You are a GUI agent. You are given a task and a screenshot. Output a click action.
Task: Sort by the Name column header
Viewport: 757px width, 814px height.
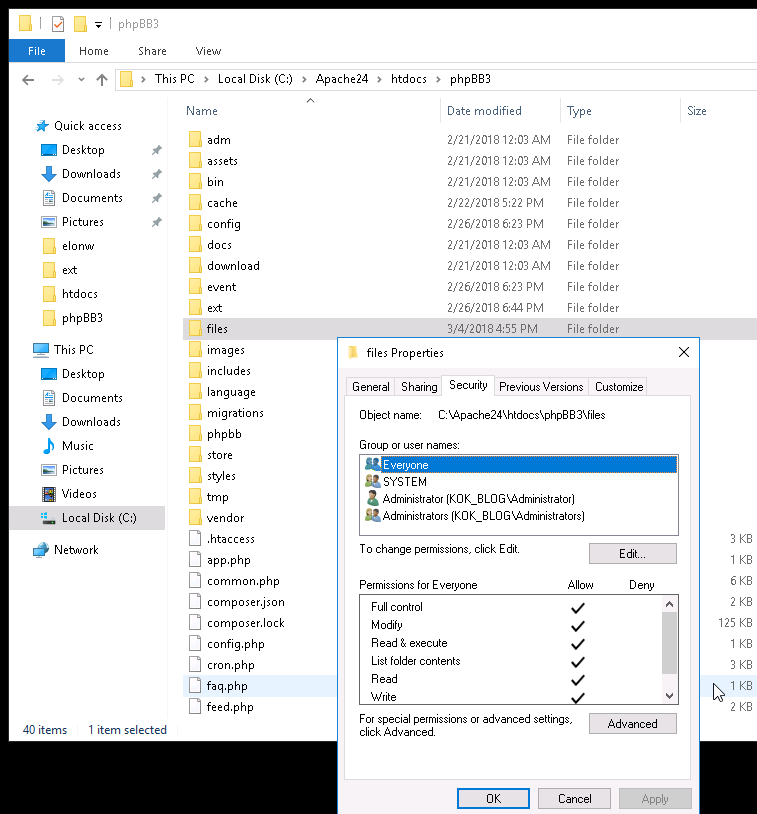coord(202,111)
